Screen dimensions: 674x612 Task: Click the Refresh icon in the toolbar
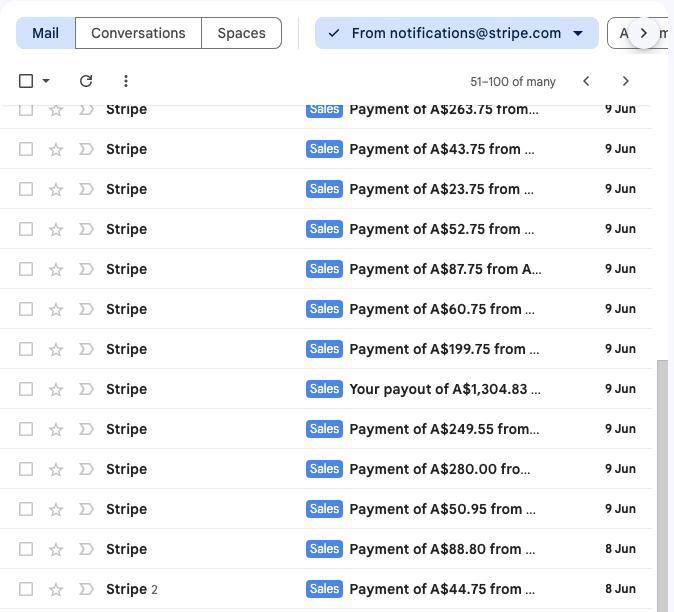(x=86, y=81)
